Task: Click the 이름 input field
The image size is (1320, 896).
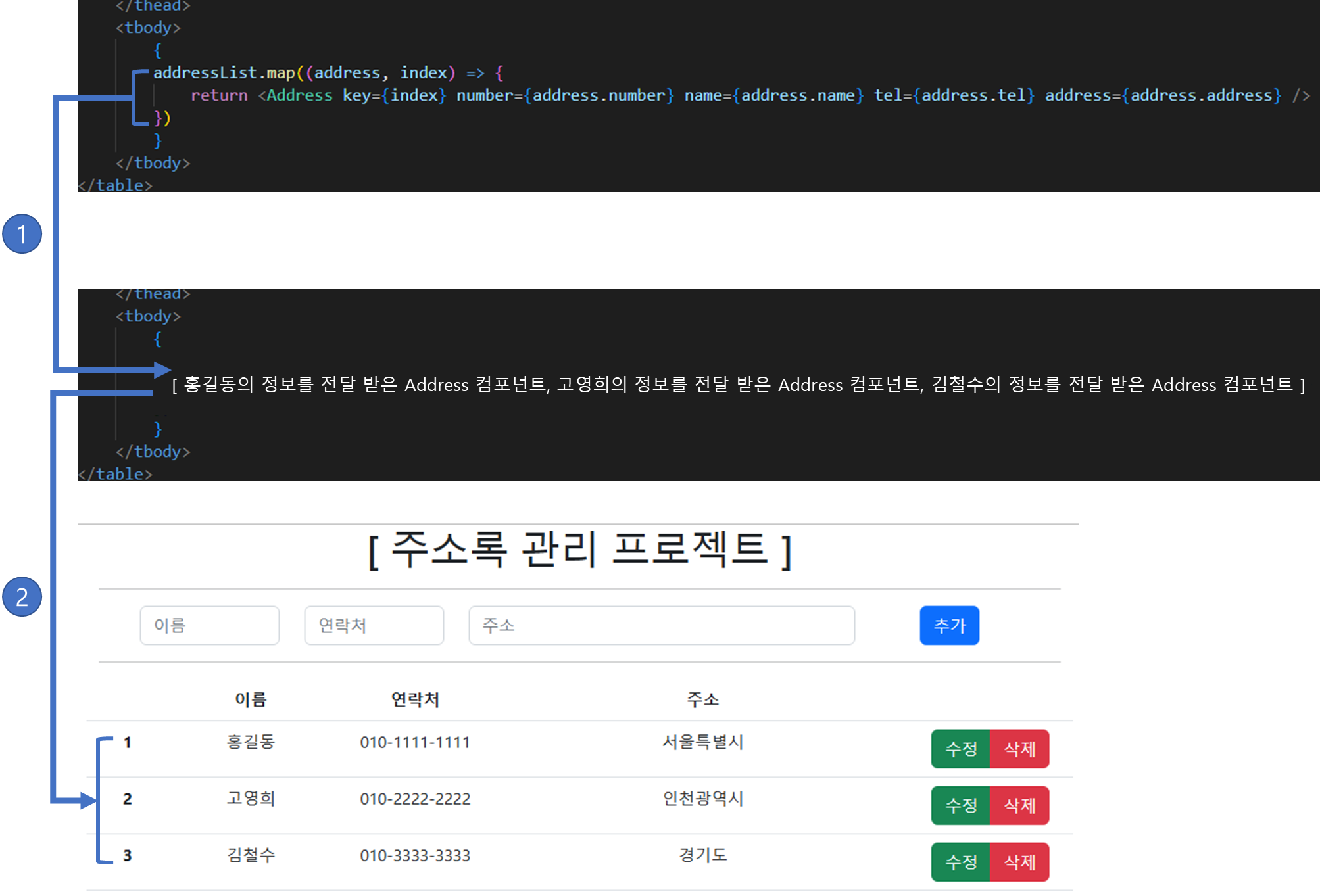Action: [x=209, y=625]
